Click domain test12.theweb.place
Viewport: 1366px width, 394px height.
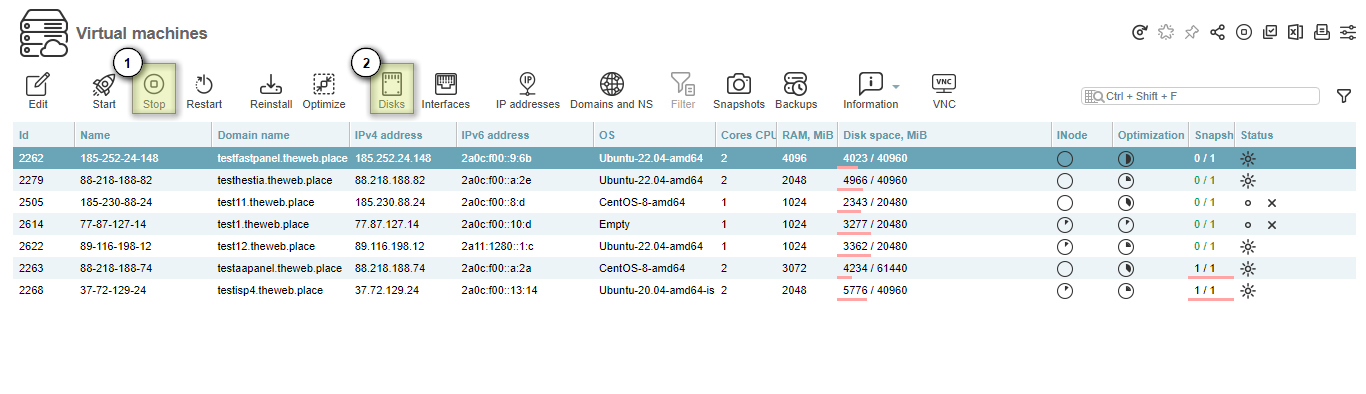pos(266,246)
